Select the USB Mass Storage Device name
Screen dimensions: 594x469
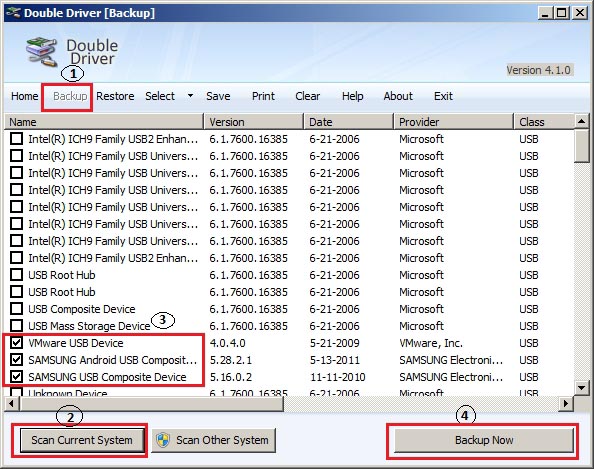click(89, 326)
